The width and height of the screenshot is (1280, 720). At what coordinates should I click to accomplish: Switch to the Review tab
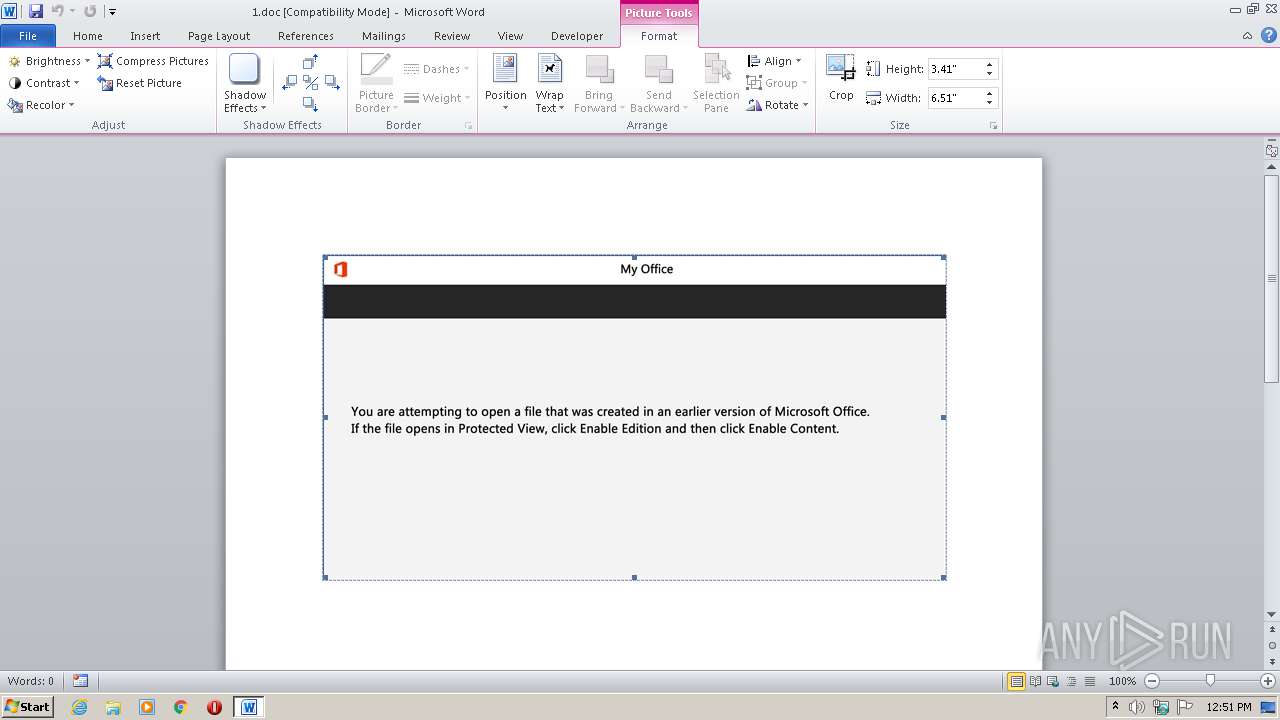pos(452,36)
